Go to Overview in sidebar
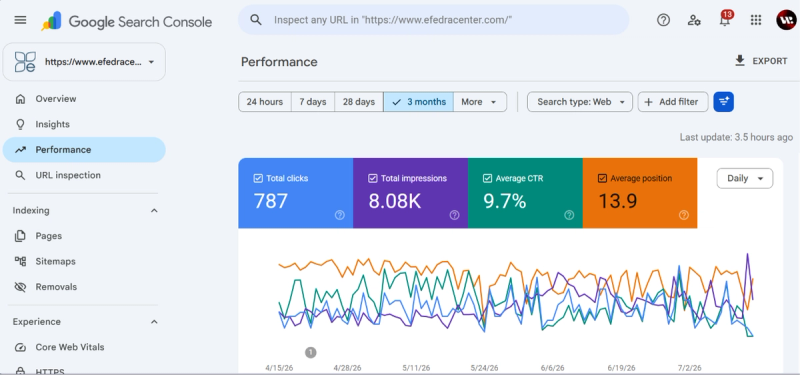The image size is (800, 375). coord(84,99)
